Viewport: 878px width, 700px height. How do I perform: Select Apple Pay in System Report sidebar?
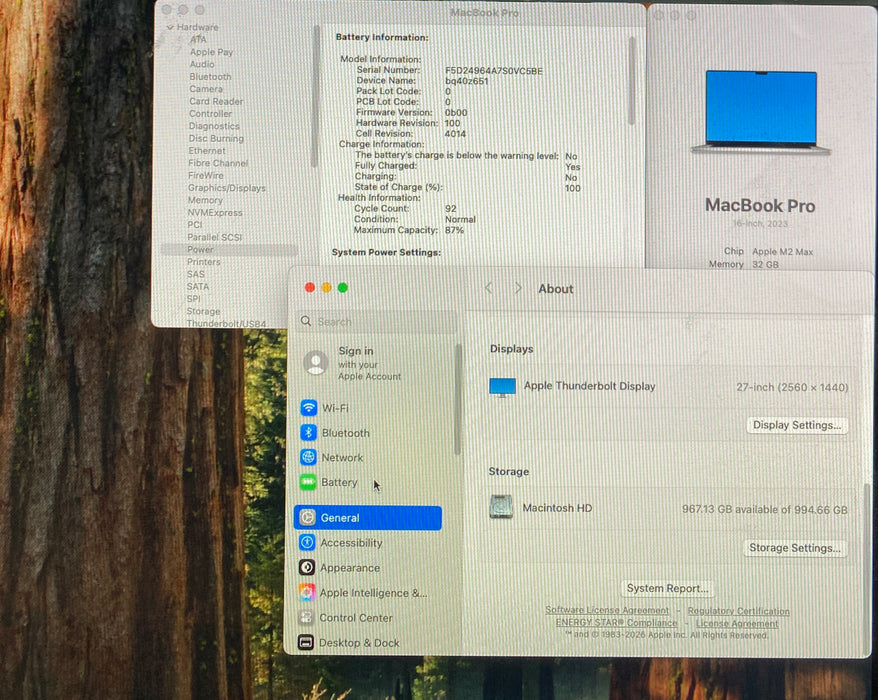tap(211, 52)
